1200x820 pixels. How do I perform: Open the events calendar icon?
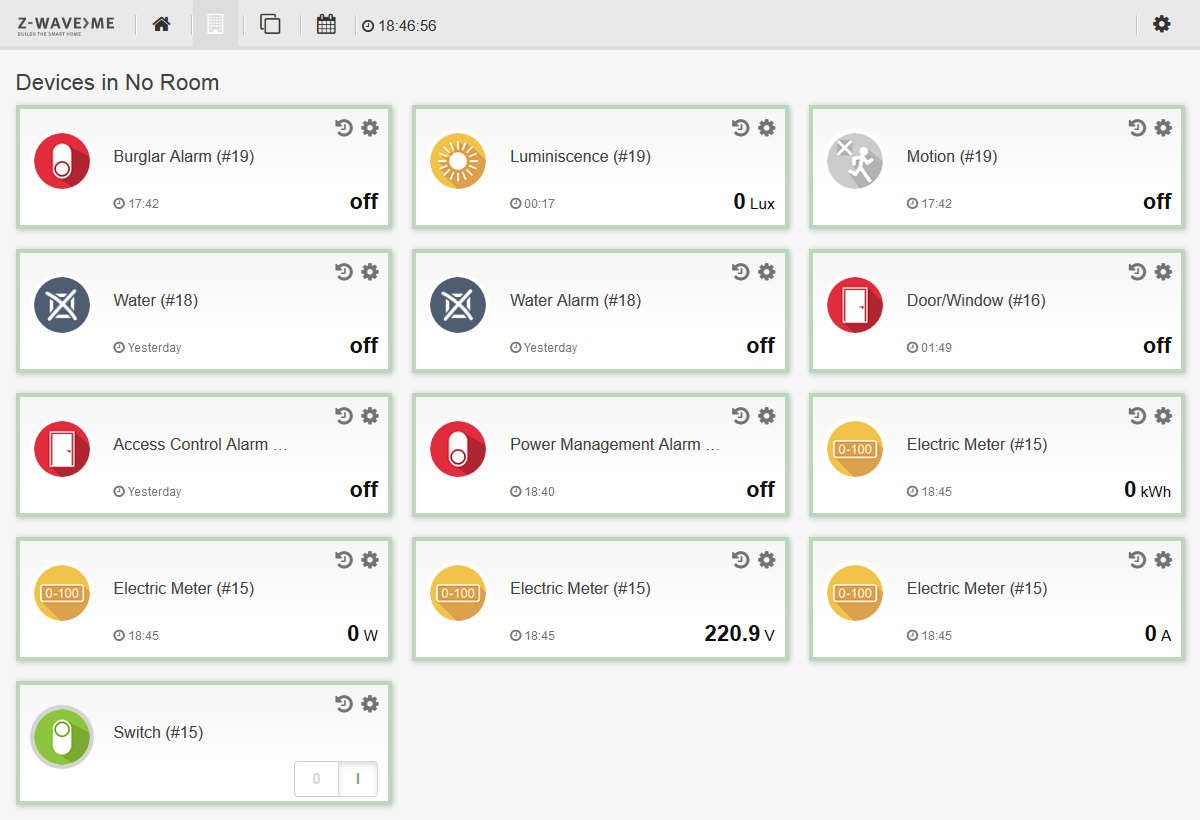[x=326, y=24]
